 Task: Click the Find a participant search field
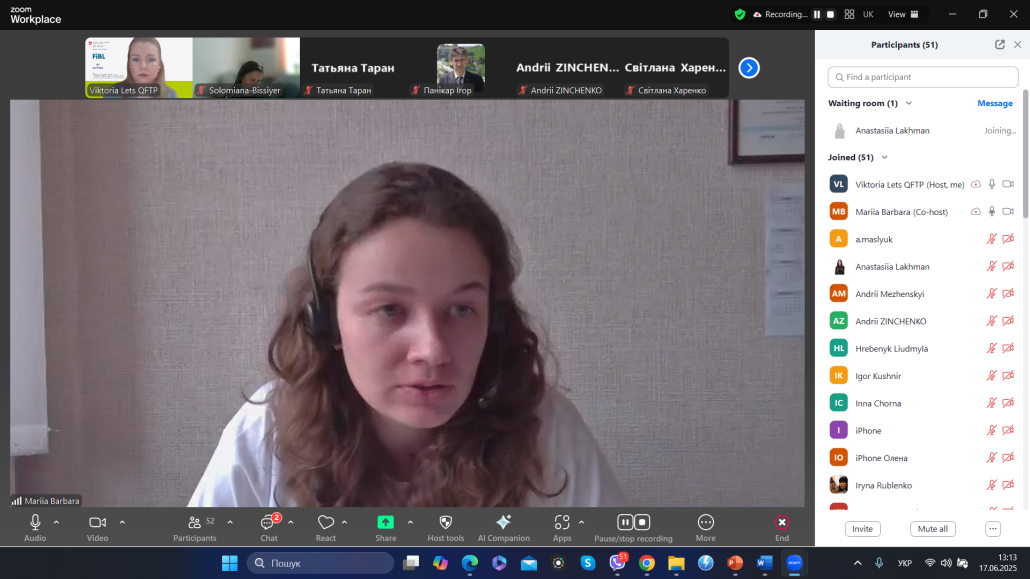[x=923, y=77]
